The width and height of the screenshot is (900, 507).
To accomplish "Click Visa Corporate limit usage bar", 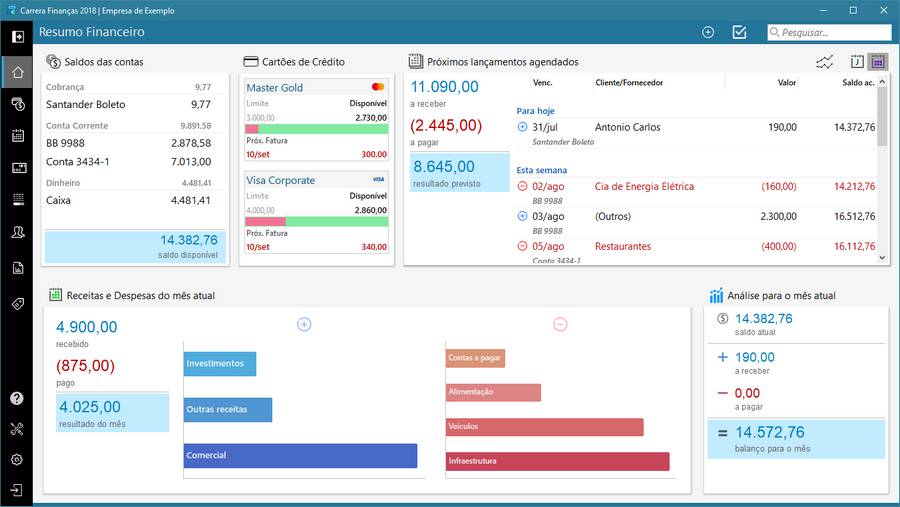I will pyautogui.click(x=317, y=222).
